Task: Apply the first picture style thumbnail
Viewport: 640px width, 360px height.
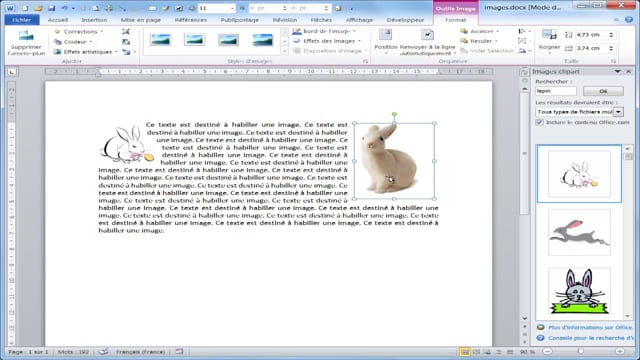Action: (160, 40)
